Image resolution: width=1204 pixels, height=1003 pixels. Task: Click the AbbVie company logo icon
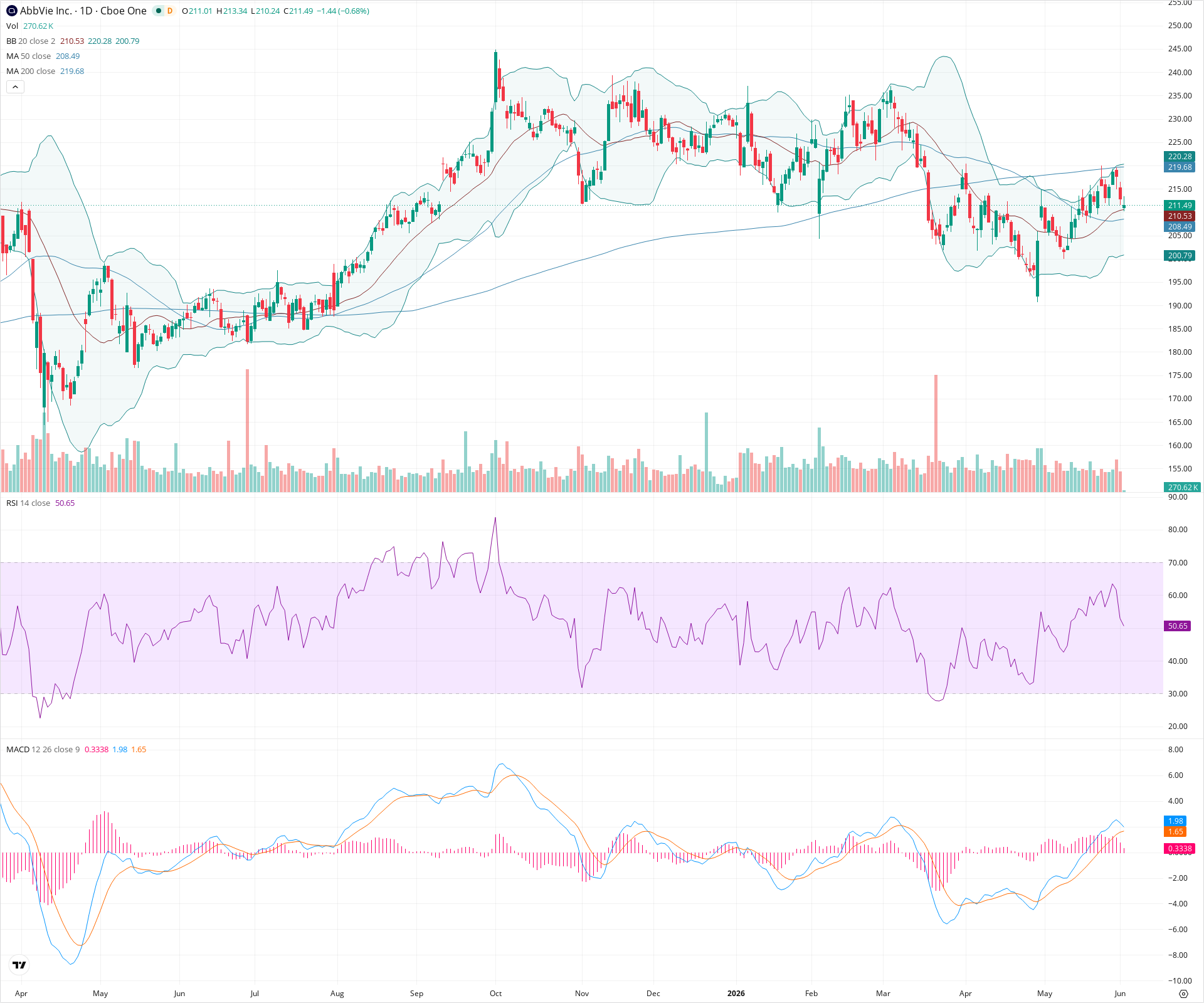coord(12,11)
